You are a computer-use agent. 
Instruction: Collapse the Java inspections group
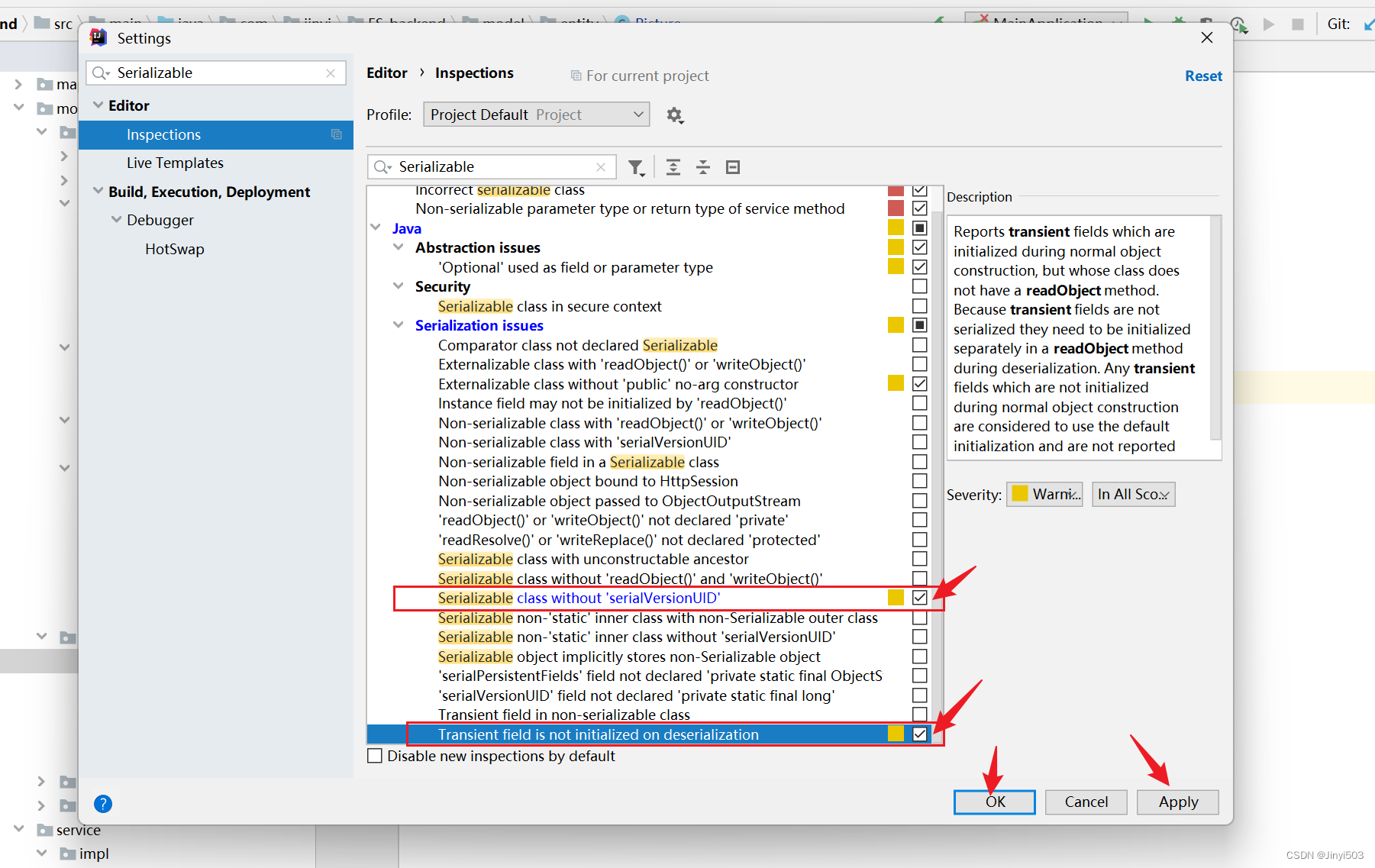[x=376, y=227]
